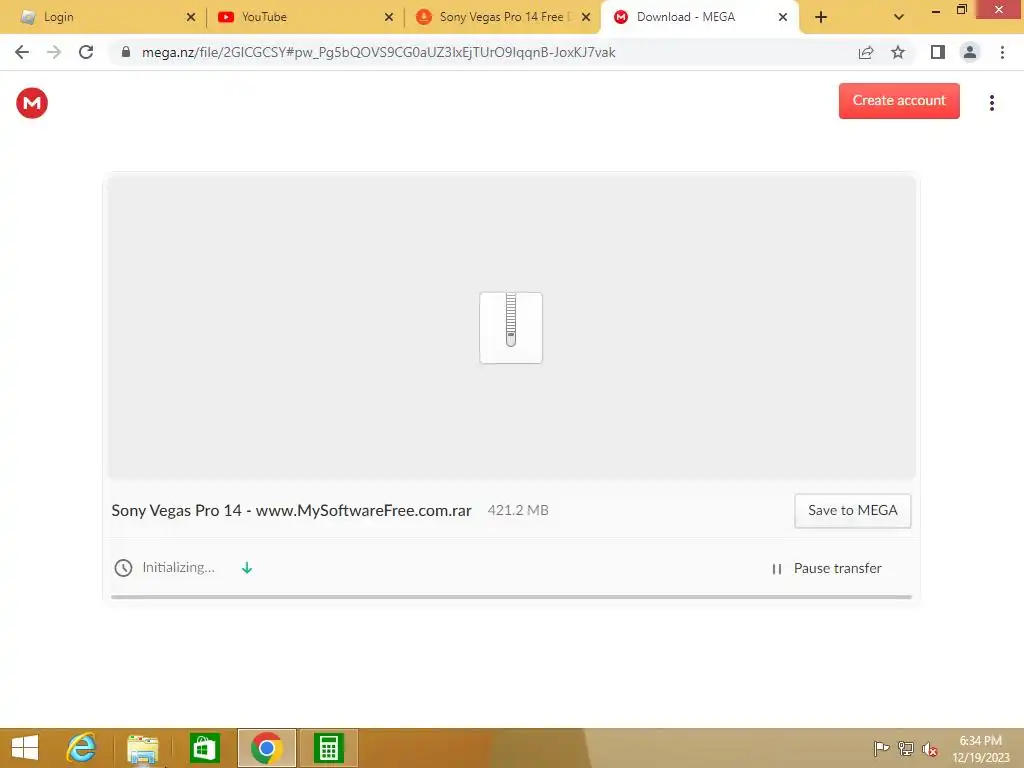Viewport: 1024px width, 768px height.
Task: Click the rar archive file thumbnail
Action: click(x=511, y=327)
